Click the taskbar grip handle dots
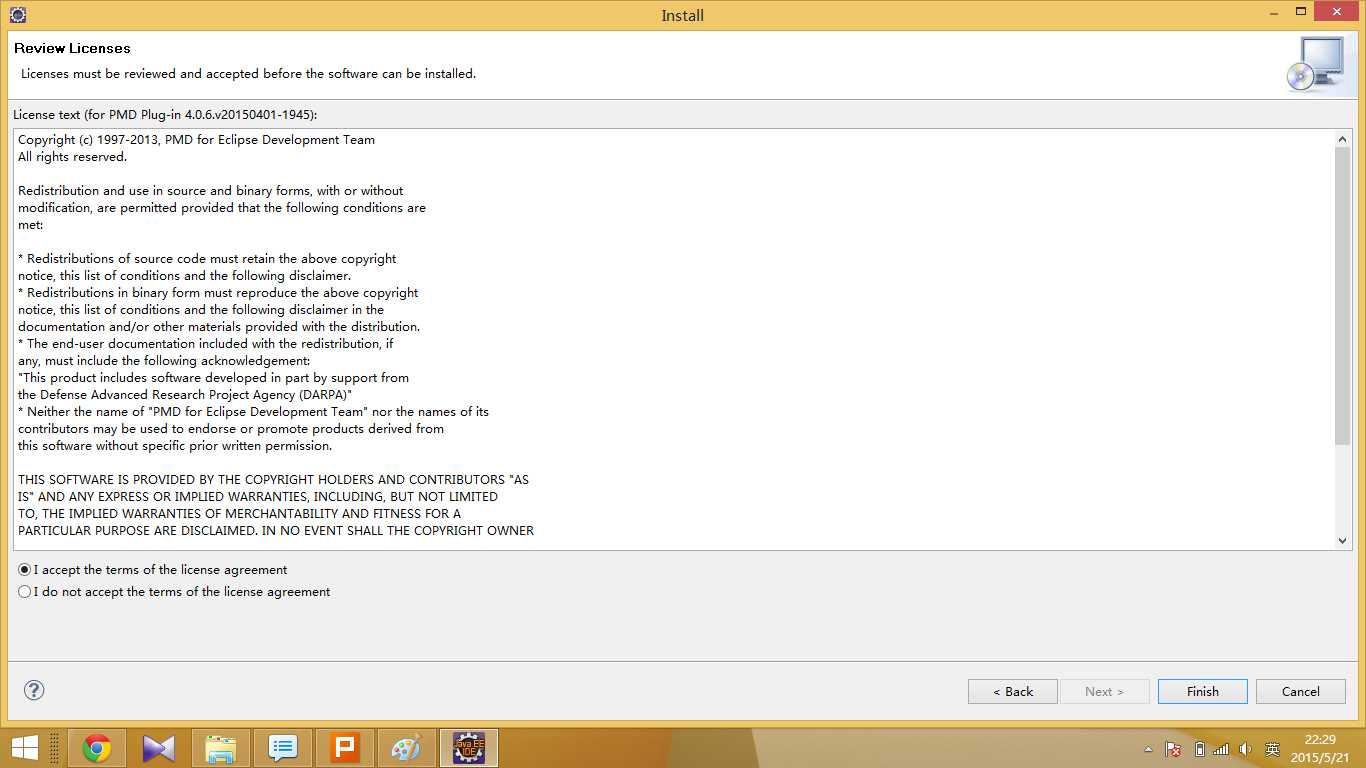1366x768 pixels. click(x=54, y=748)
